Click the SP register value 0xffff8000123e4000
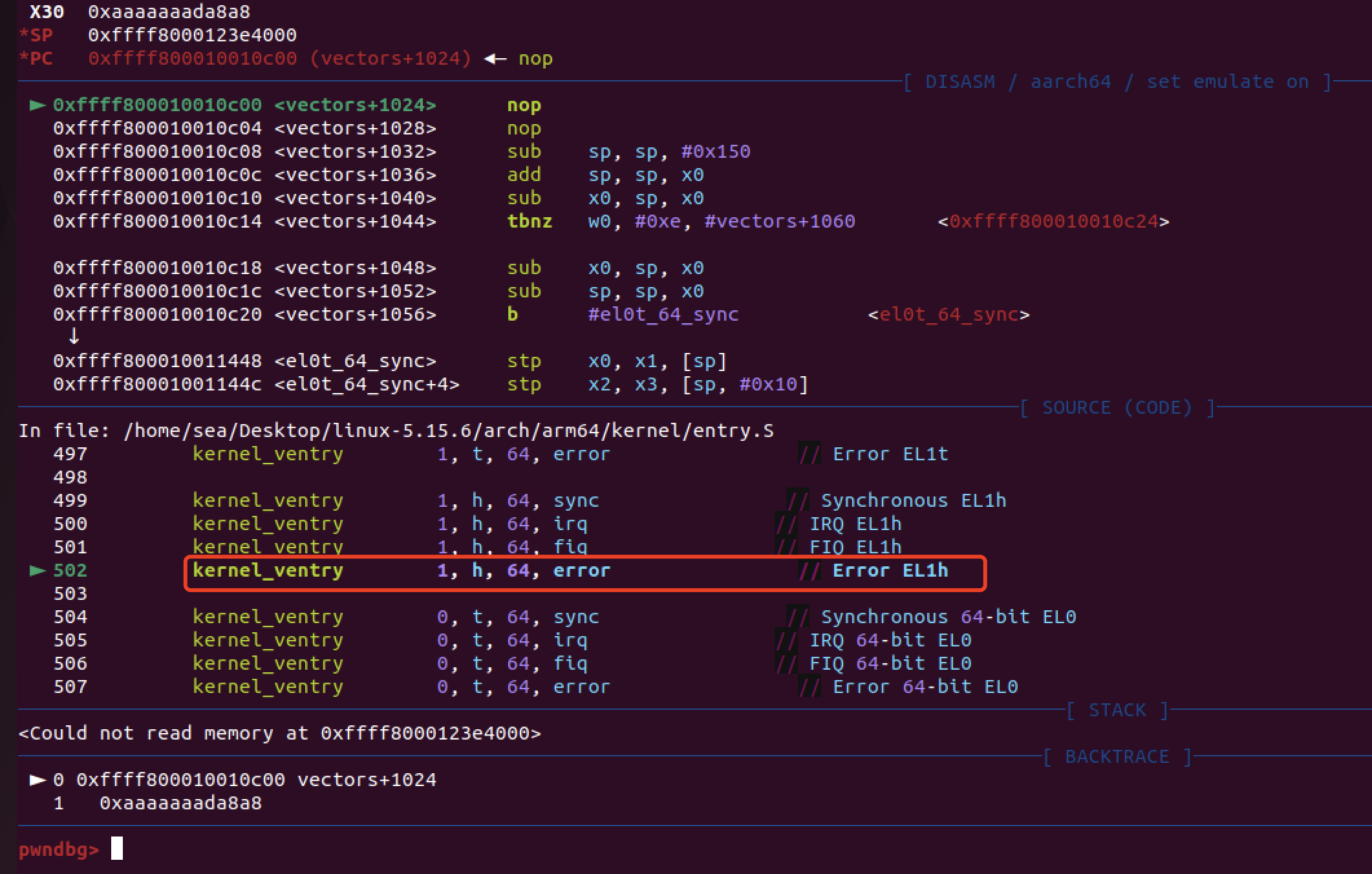 pyautogui.click(x=192, y=36)
